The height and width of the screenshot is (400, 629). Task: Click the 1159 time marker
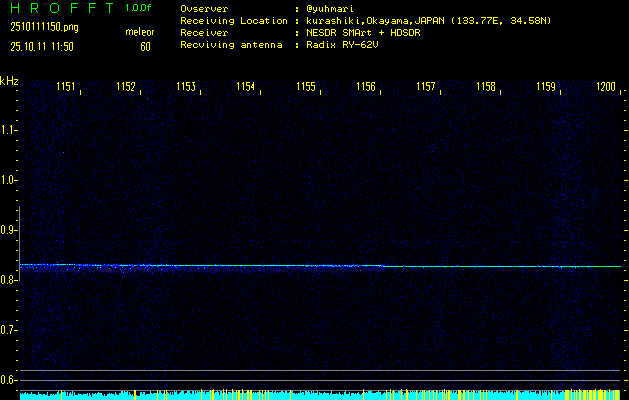(546, 88)
